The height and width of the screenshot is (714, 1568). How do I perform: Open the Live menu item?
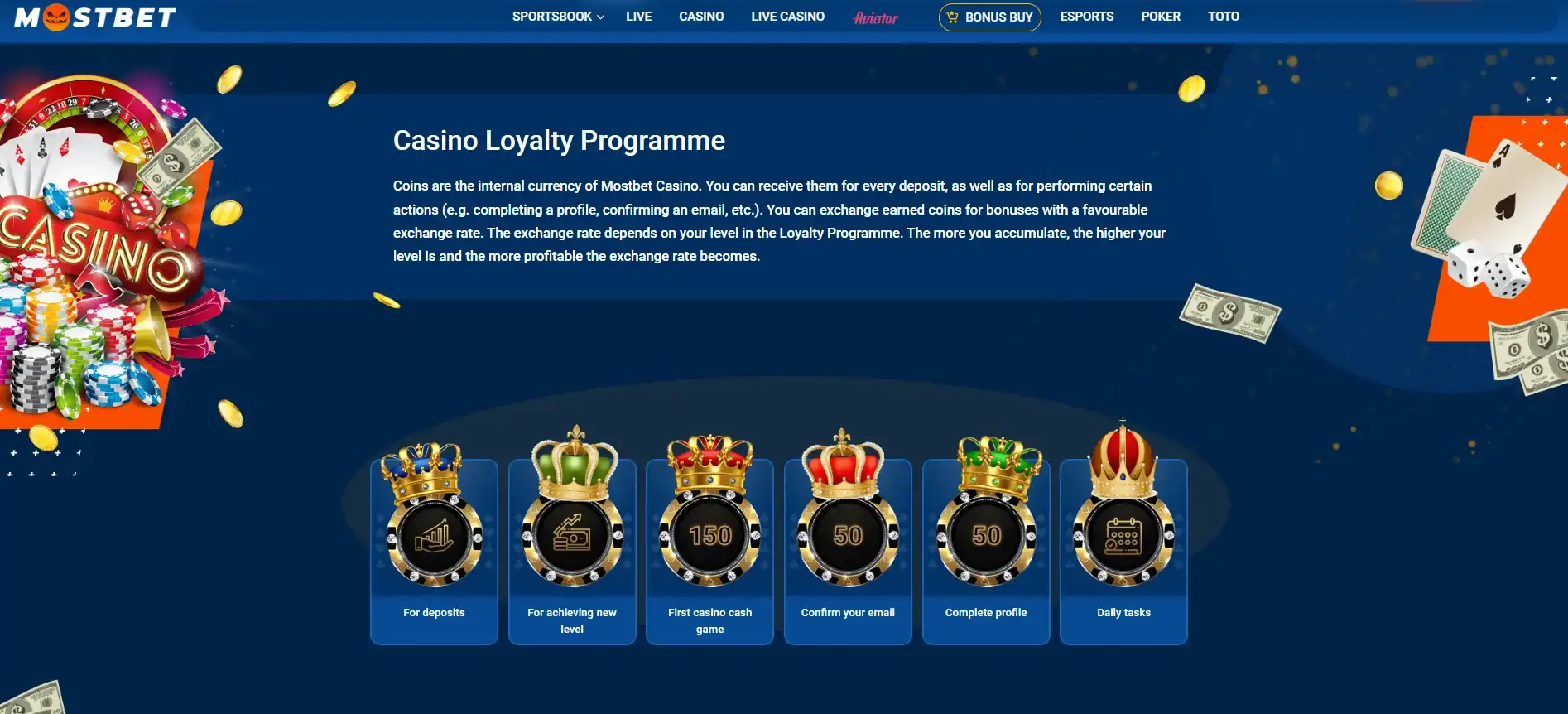click(638, 17)
